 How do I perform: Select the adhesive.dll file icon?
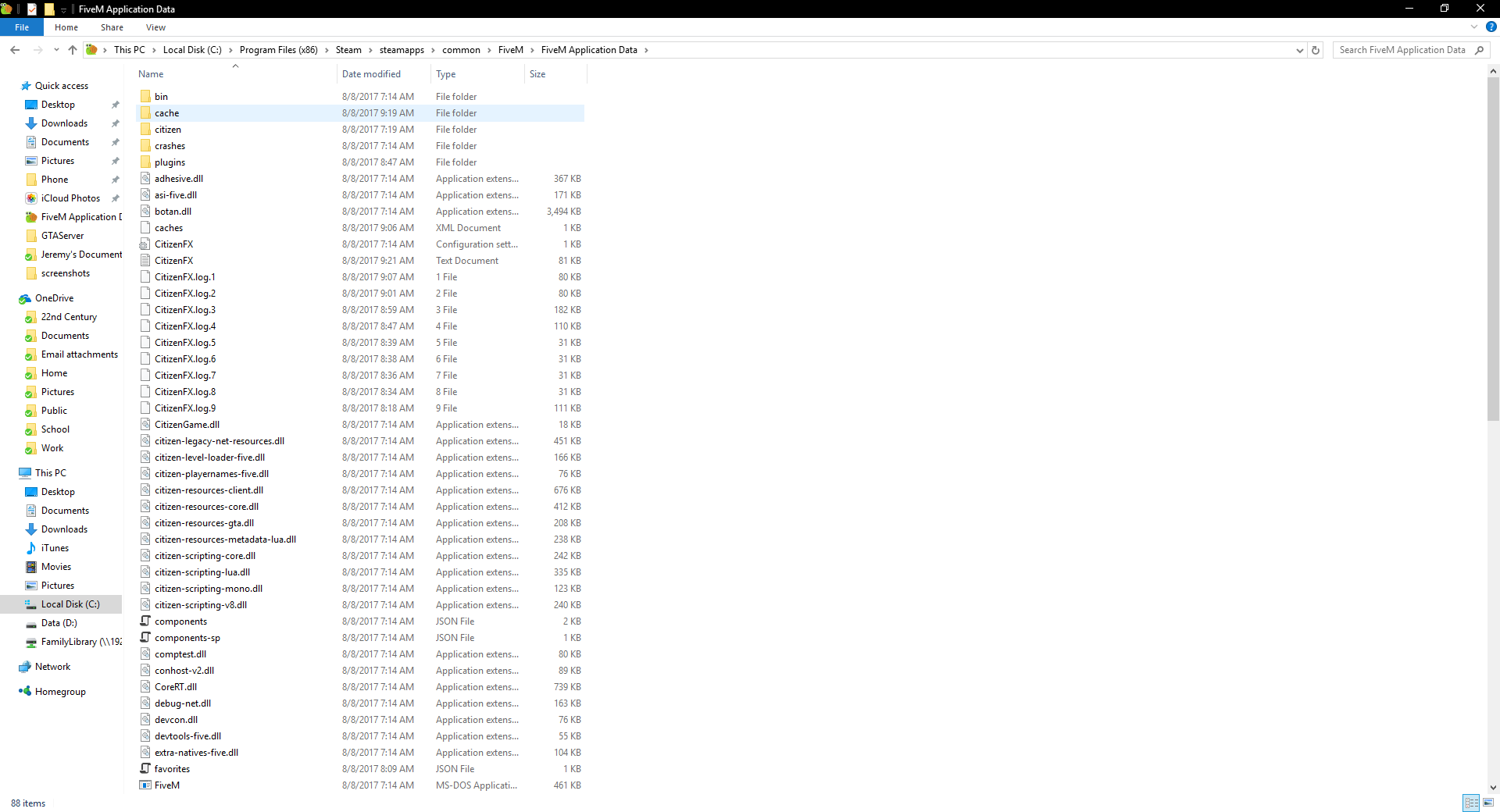click(145, 179)
